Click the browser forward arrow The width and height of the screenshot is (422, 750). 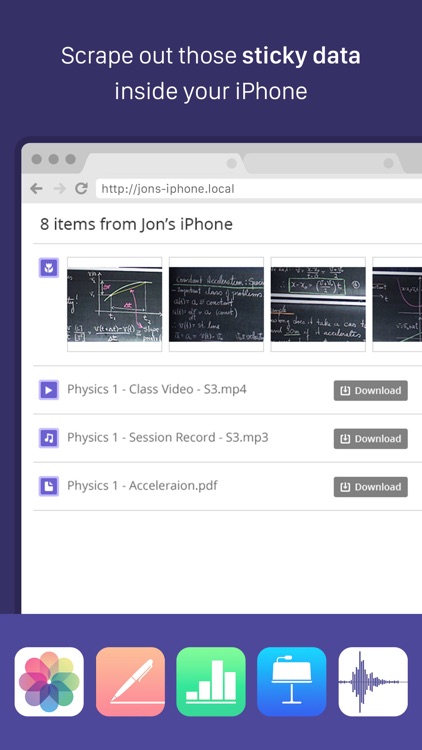(x=59, y=188)
